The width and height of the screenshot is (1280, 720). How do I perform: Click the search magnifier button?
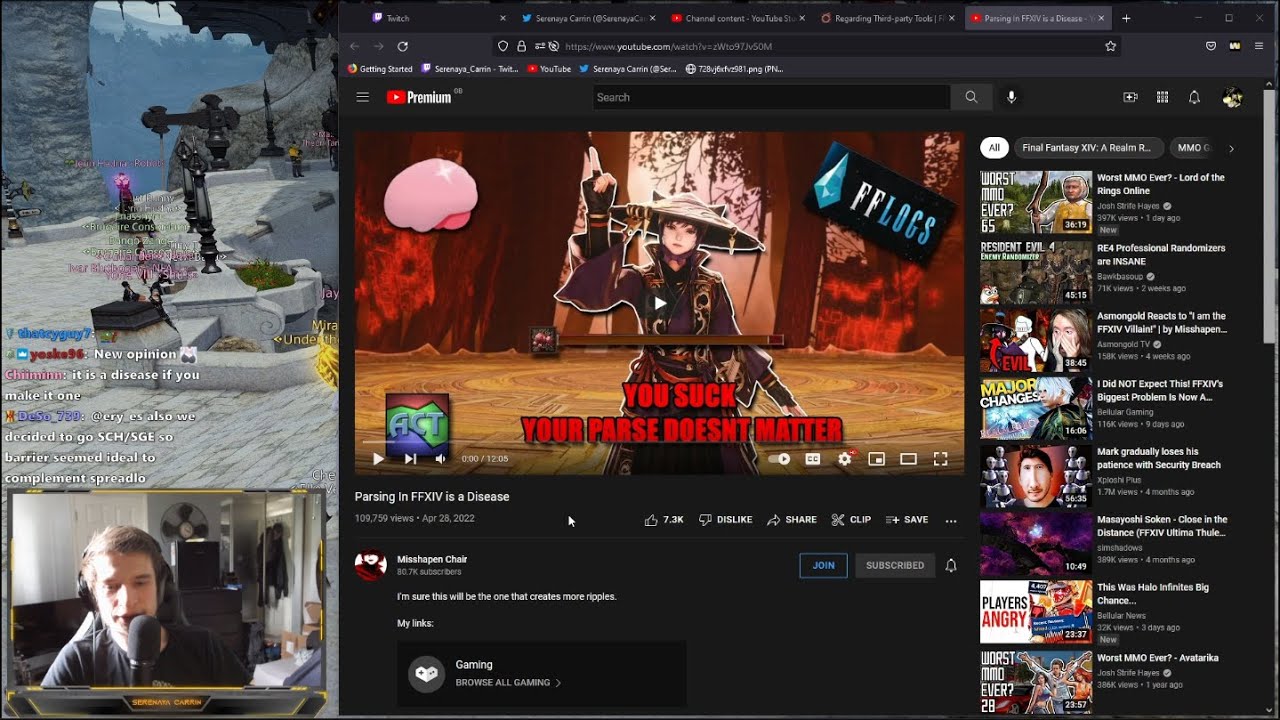coord(971,97)
